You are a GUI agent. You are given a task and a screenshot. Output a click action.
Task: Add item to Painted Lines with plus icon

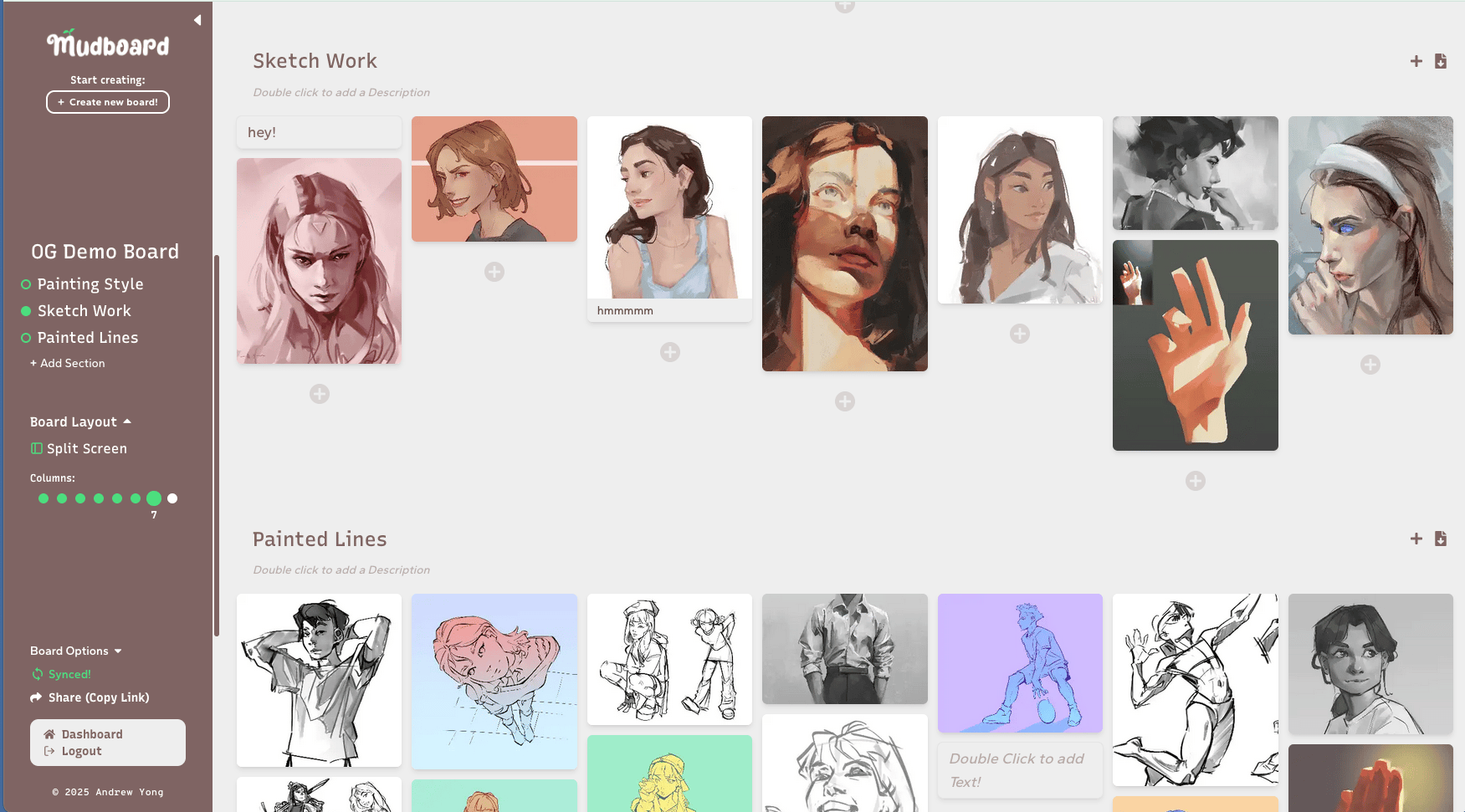[x=1416, y=539]
